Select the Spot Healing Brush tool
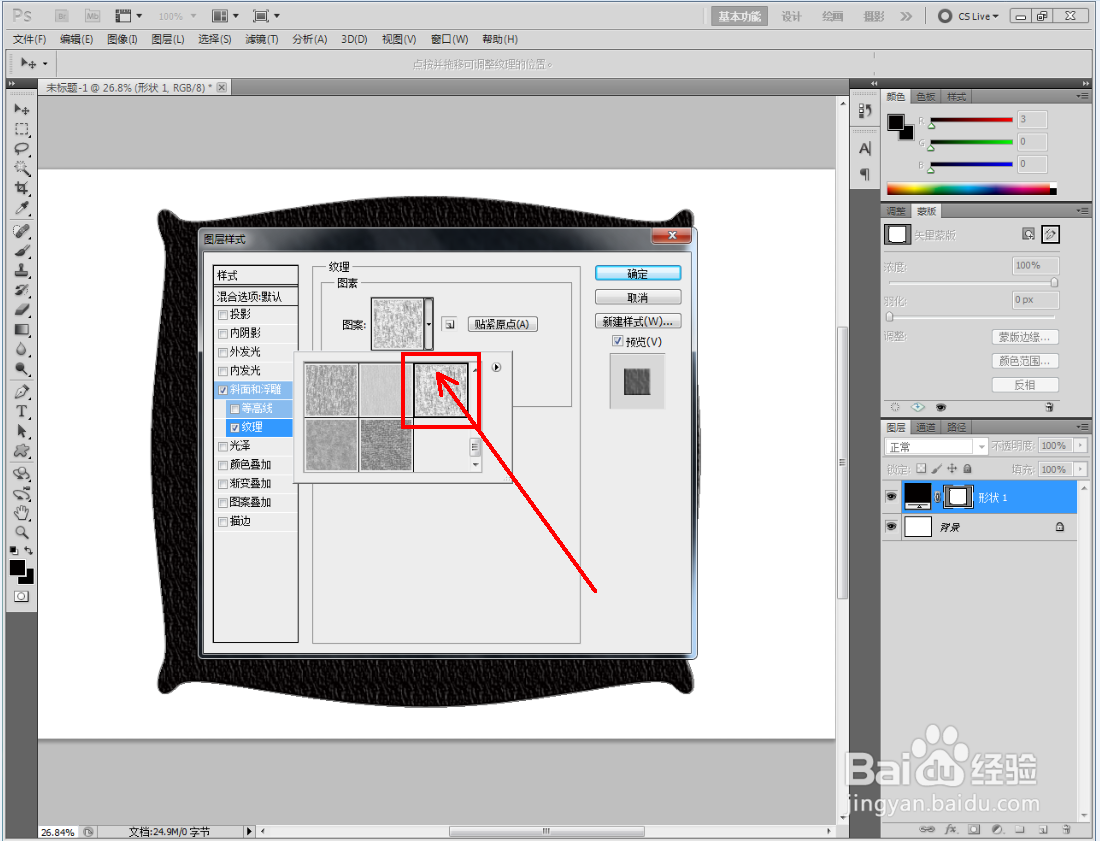The width and height of the screenshot is (1100, 841). pyautogui.click(x=22, y=231)
